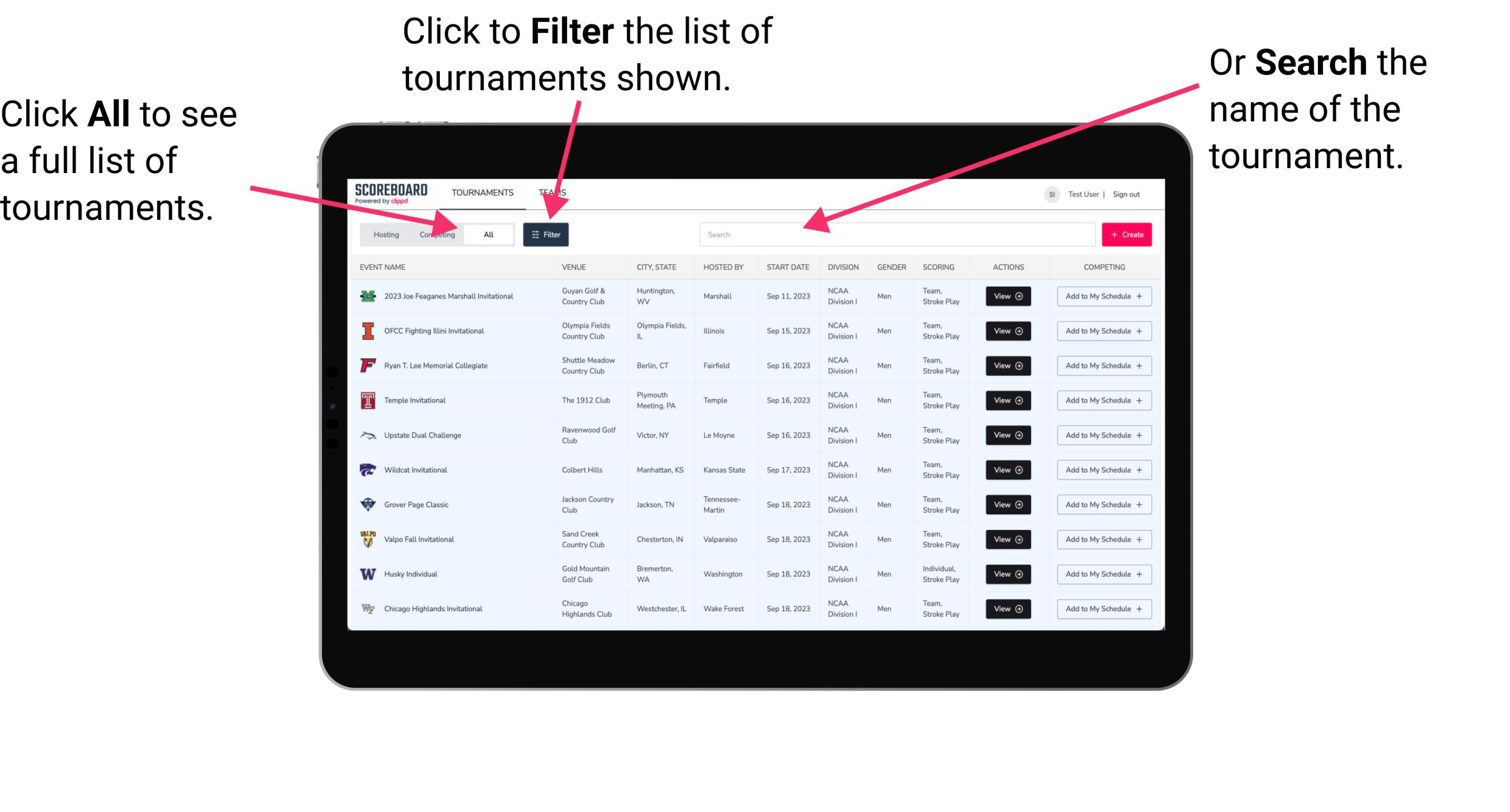Toggle the Hosting tab filter
This screenshot has height=812, width=1510.
[383, 234]
